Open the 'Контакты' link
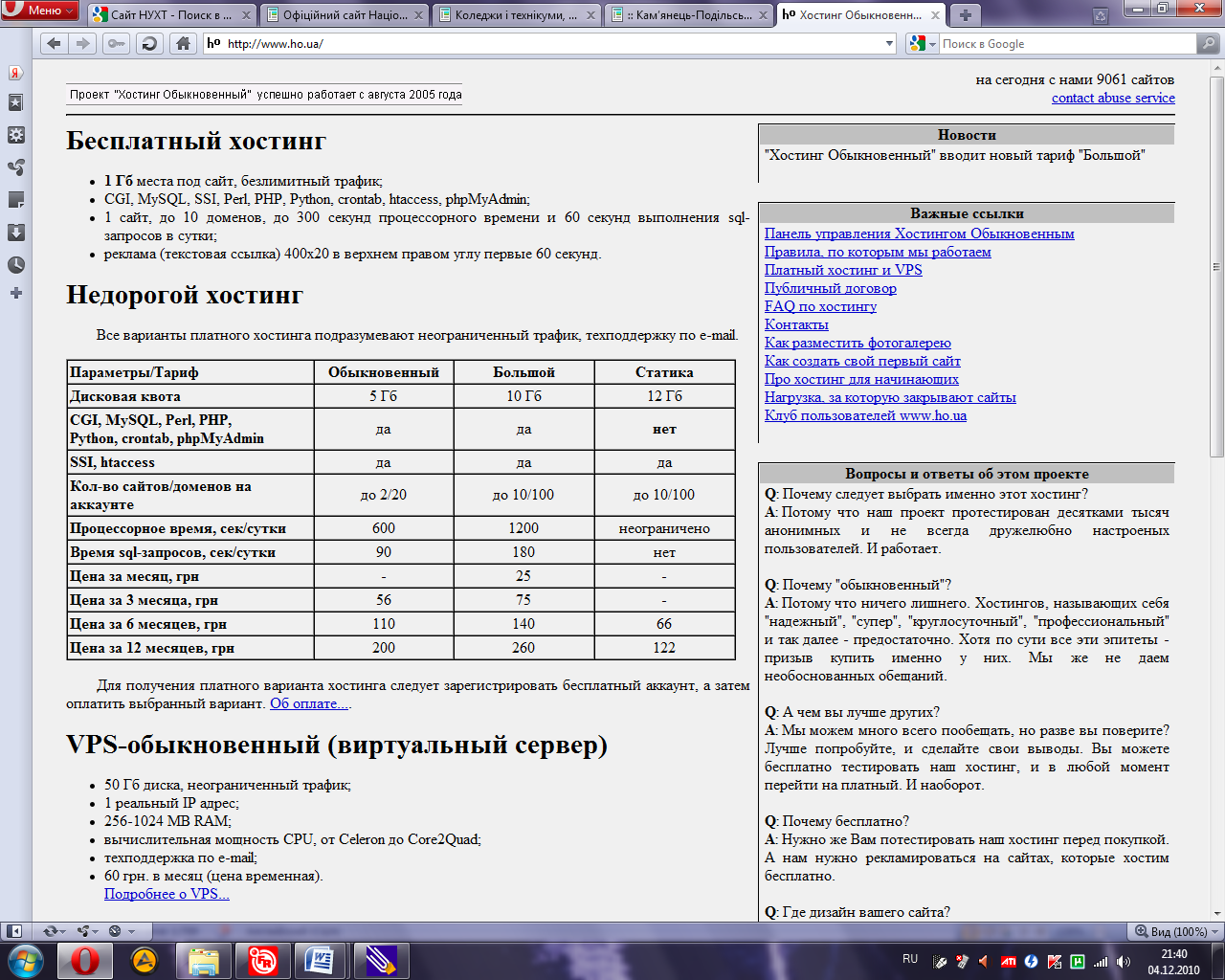 click(x=796, y=324)
